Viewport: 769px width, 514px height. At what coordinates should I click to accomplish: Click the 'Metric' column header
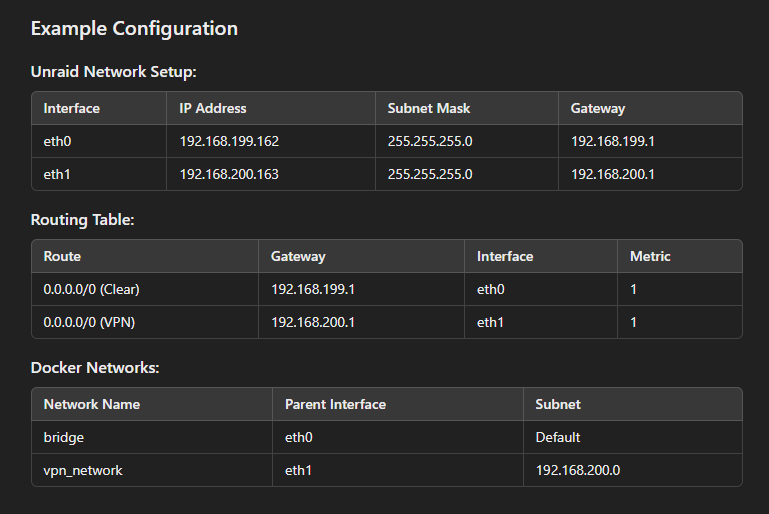[x=650, y=257]
